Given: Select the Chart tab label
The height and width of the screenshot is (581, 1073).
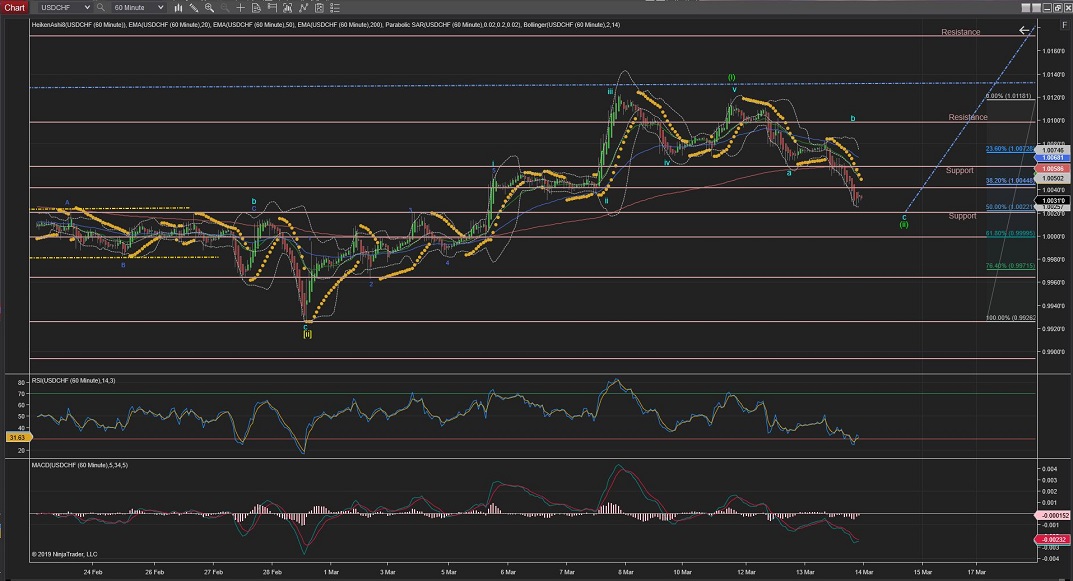Looking at the screenshot, I should 14,8.
